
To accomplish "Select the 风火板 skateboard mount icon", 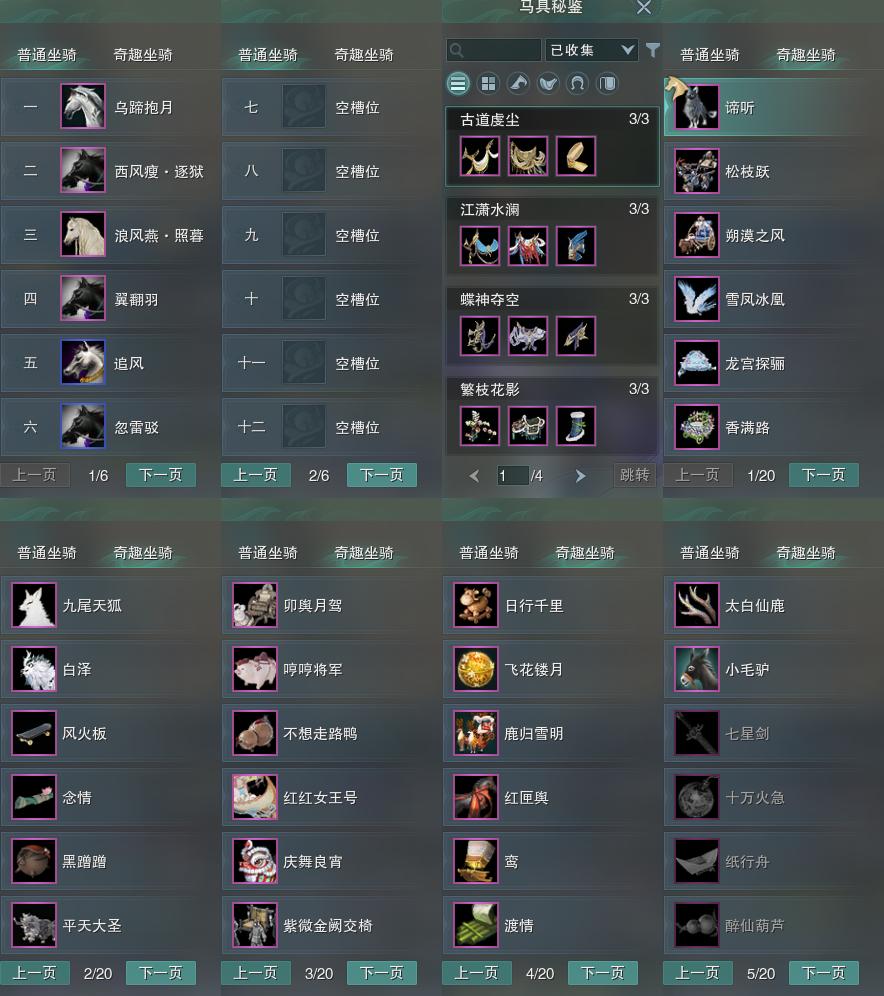I will (x=34, y=733).
